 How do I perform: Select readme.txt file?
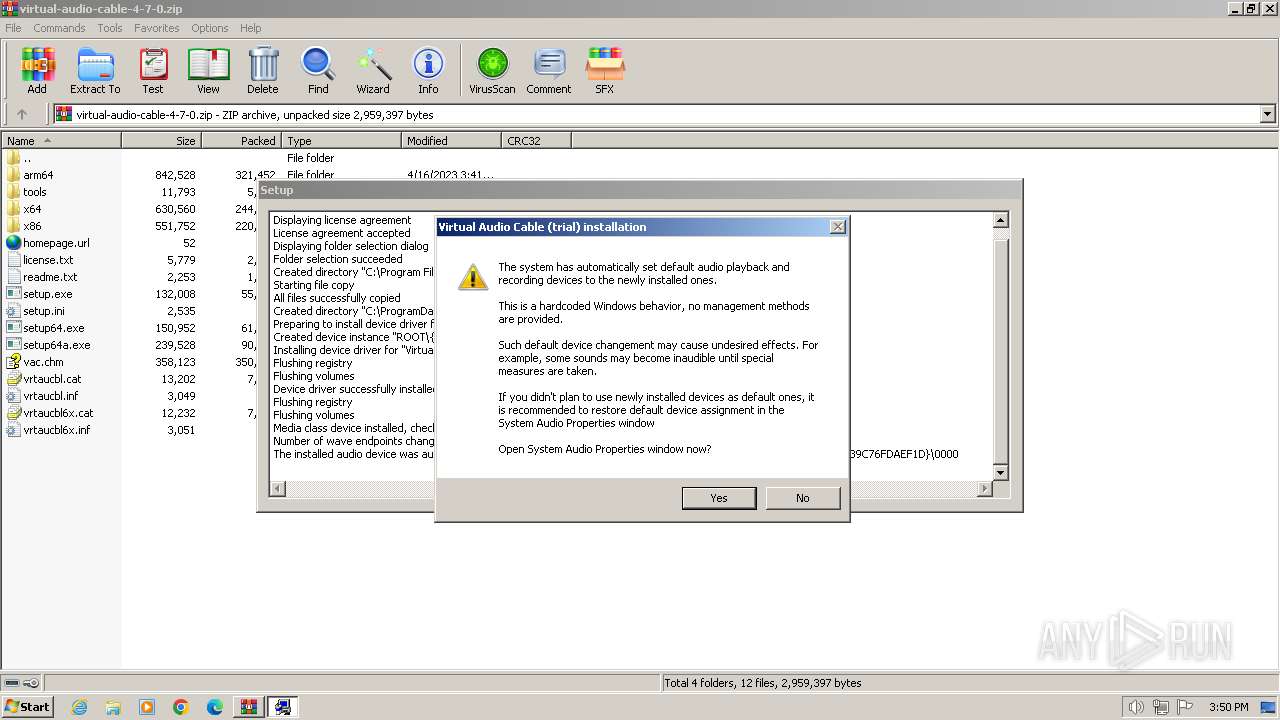point(50,277)
